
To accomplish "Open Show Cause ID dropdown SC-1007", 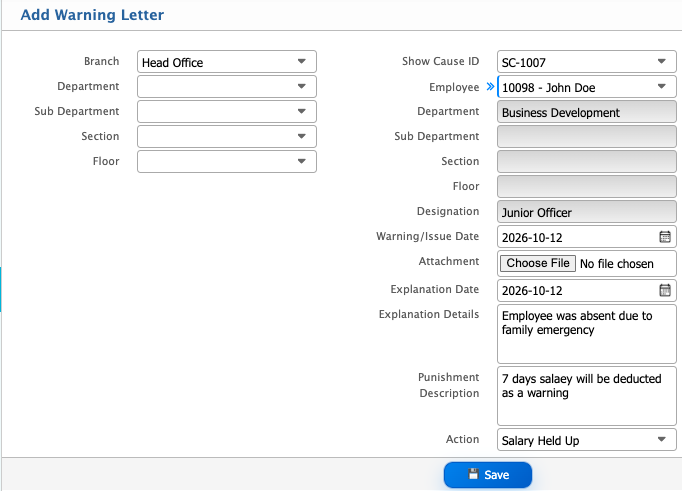I will (x=586, y=62).
